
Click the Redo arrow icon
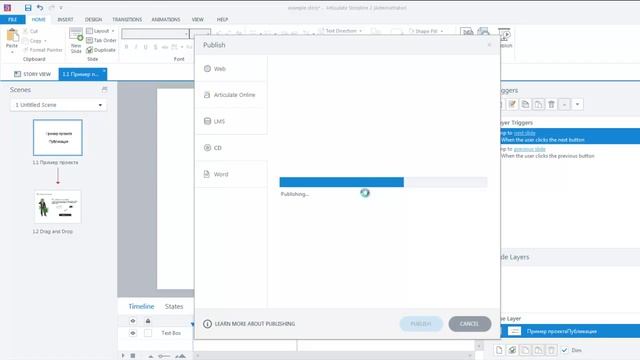(52, 8)
